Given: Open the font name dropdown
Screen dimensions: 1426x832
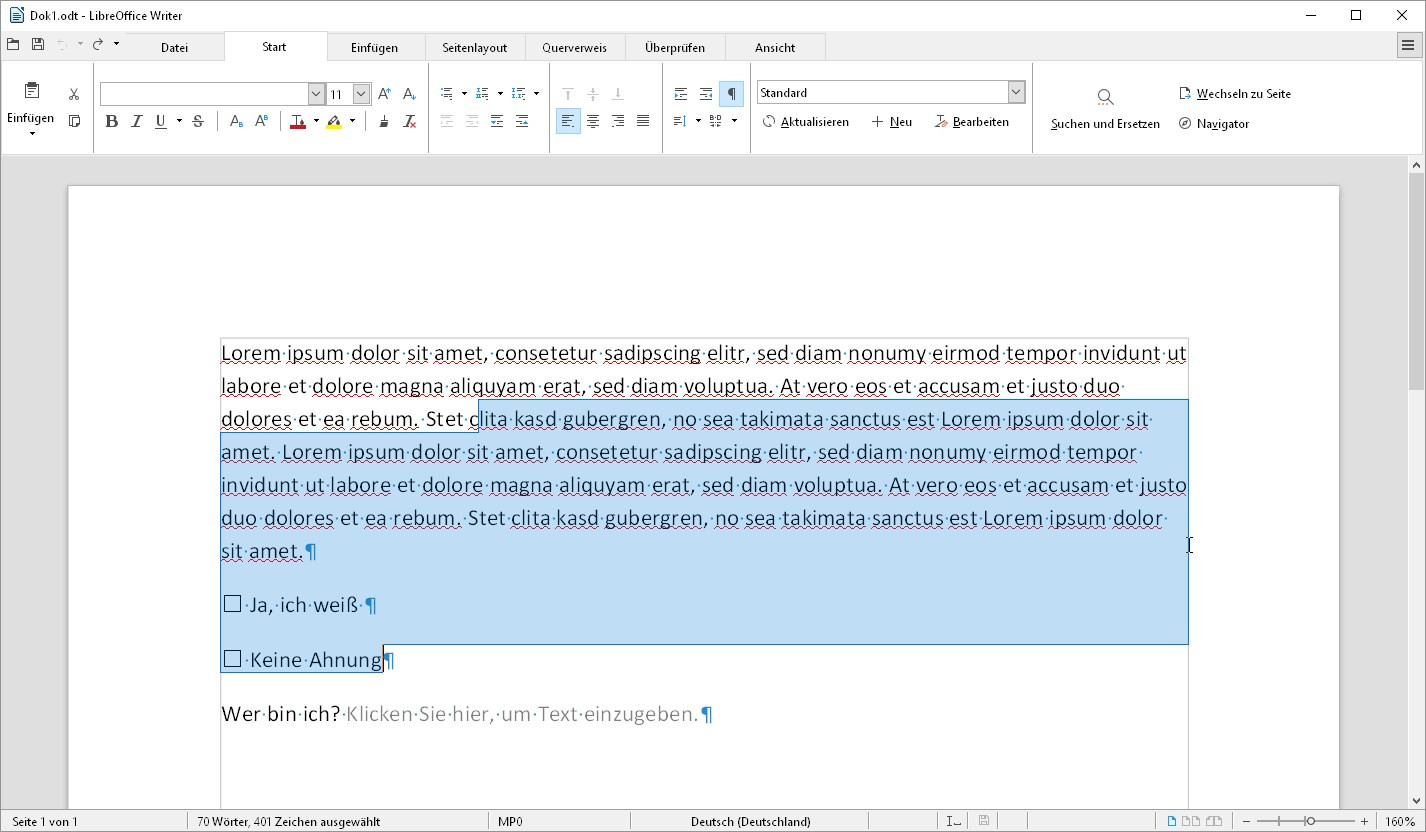Looking at the screenshot, I should 316,94.
